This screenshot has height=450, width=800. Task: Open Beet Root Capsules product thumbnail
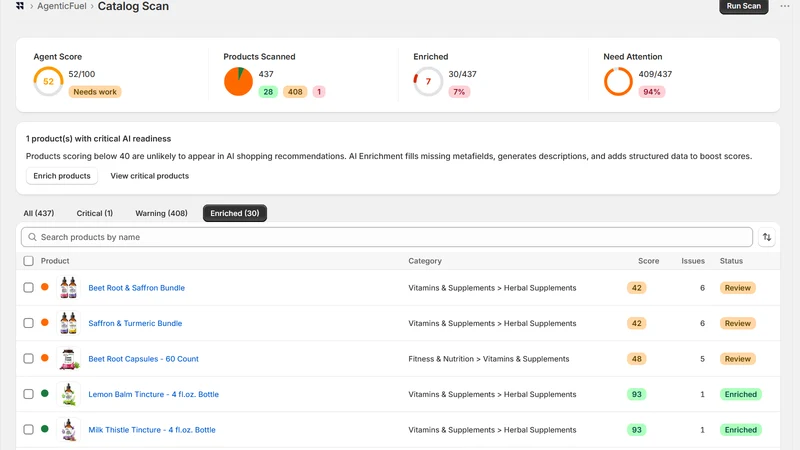click(68, 359)
